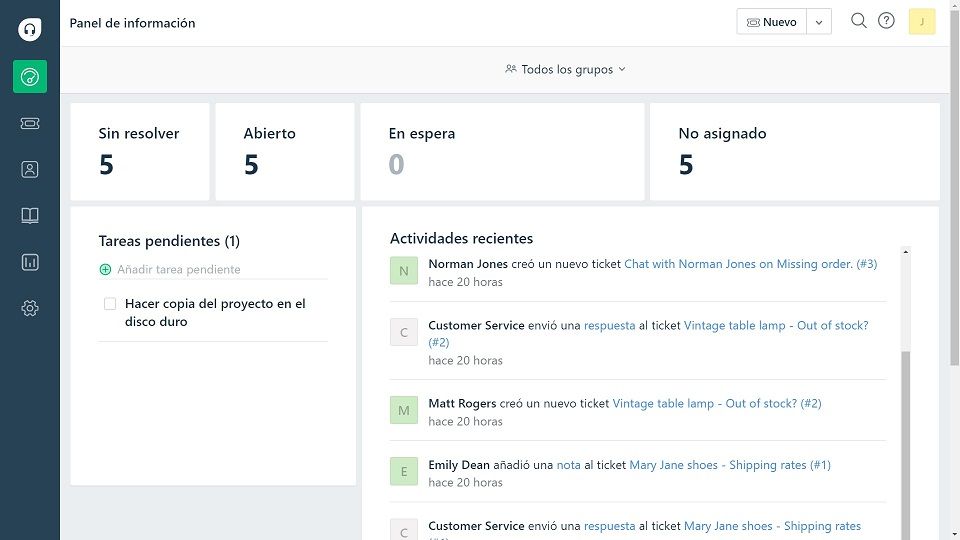Click the Panel de información title

132,23
